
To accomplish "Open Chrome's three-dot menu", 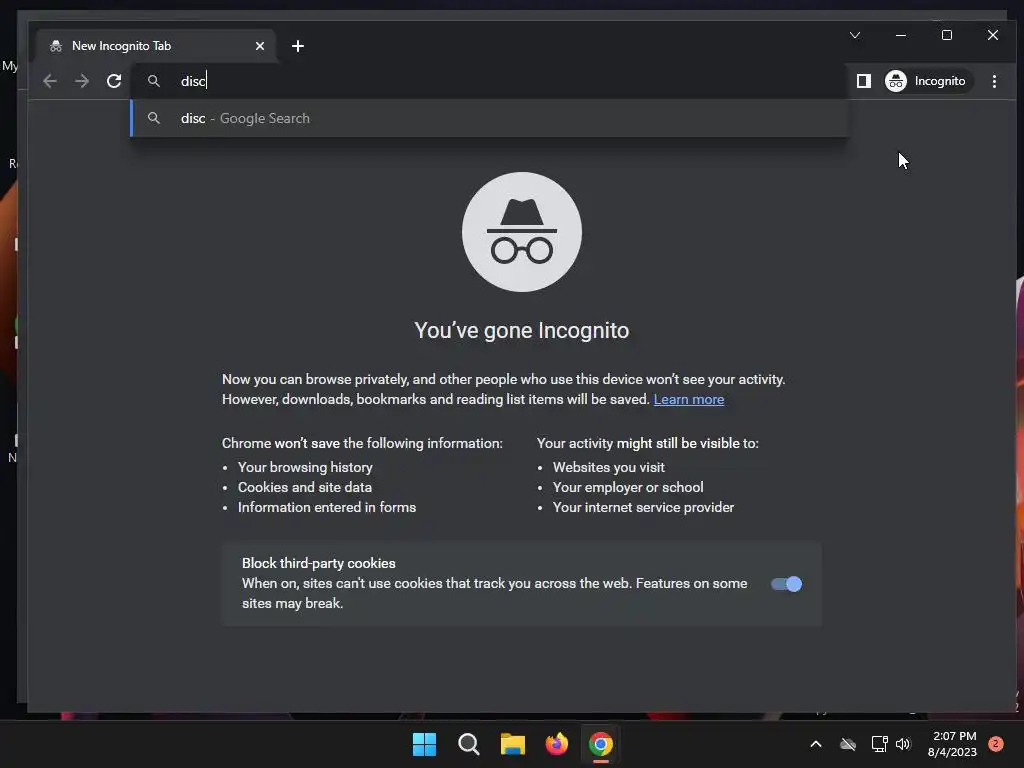I will point(994,81).
